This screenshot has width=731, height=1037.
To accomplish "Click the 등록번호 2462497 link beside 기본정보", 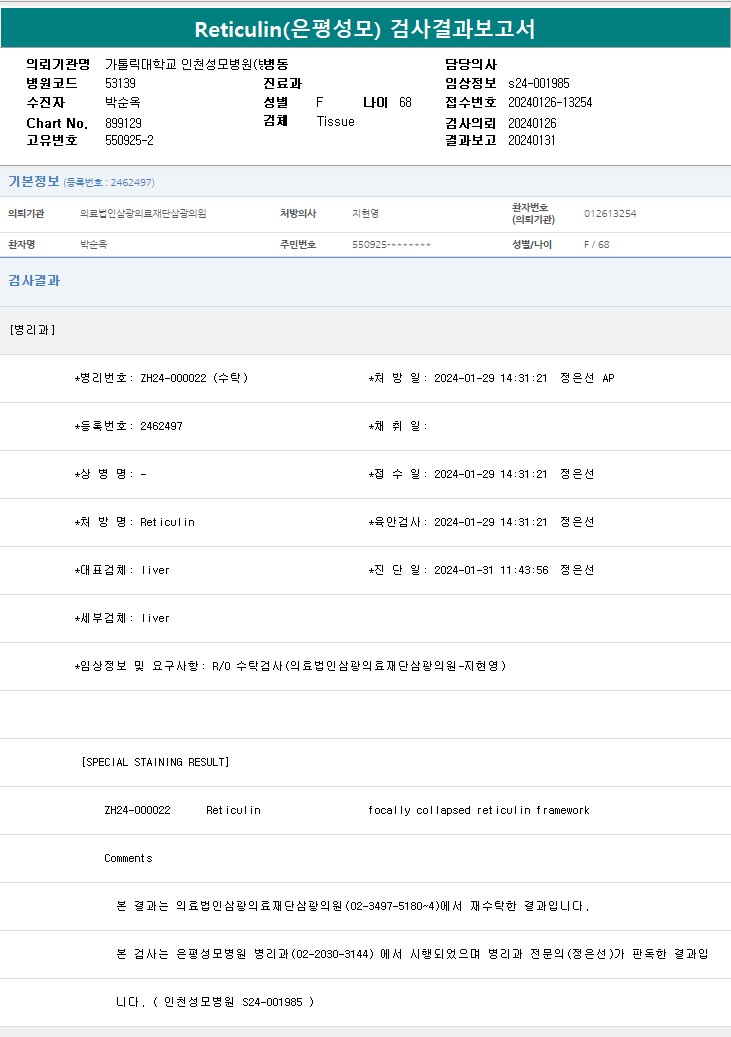I will (x=109, y=183).
